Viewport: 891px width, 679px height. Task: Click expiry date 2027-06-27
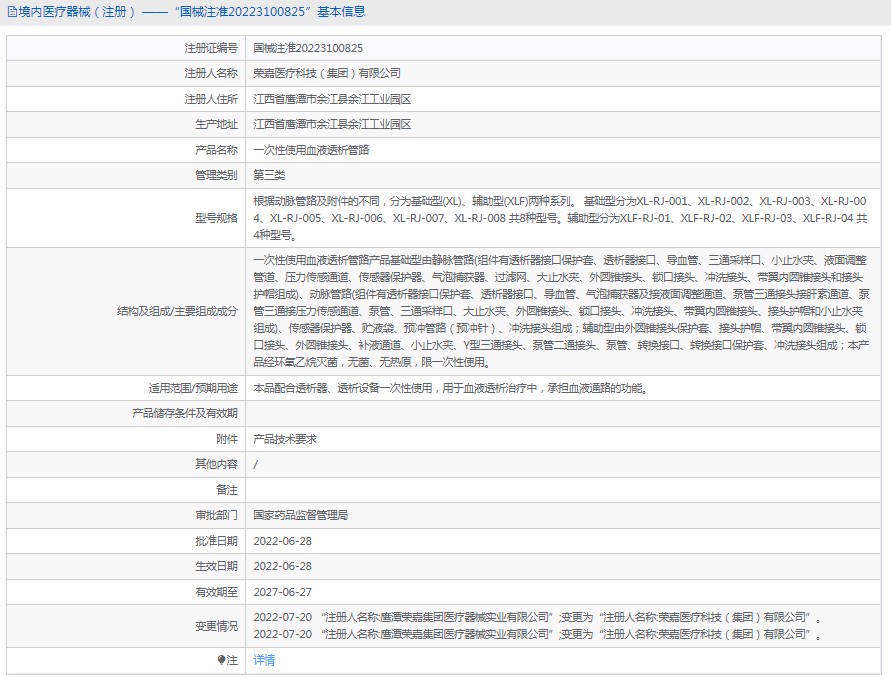pyautogui.click(x=282, y=592)
